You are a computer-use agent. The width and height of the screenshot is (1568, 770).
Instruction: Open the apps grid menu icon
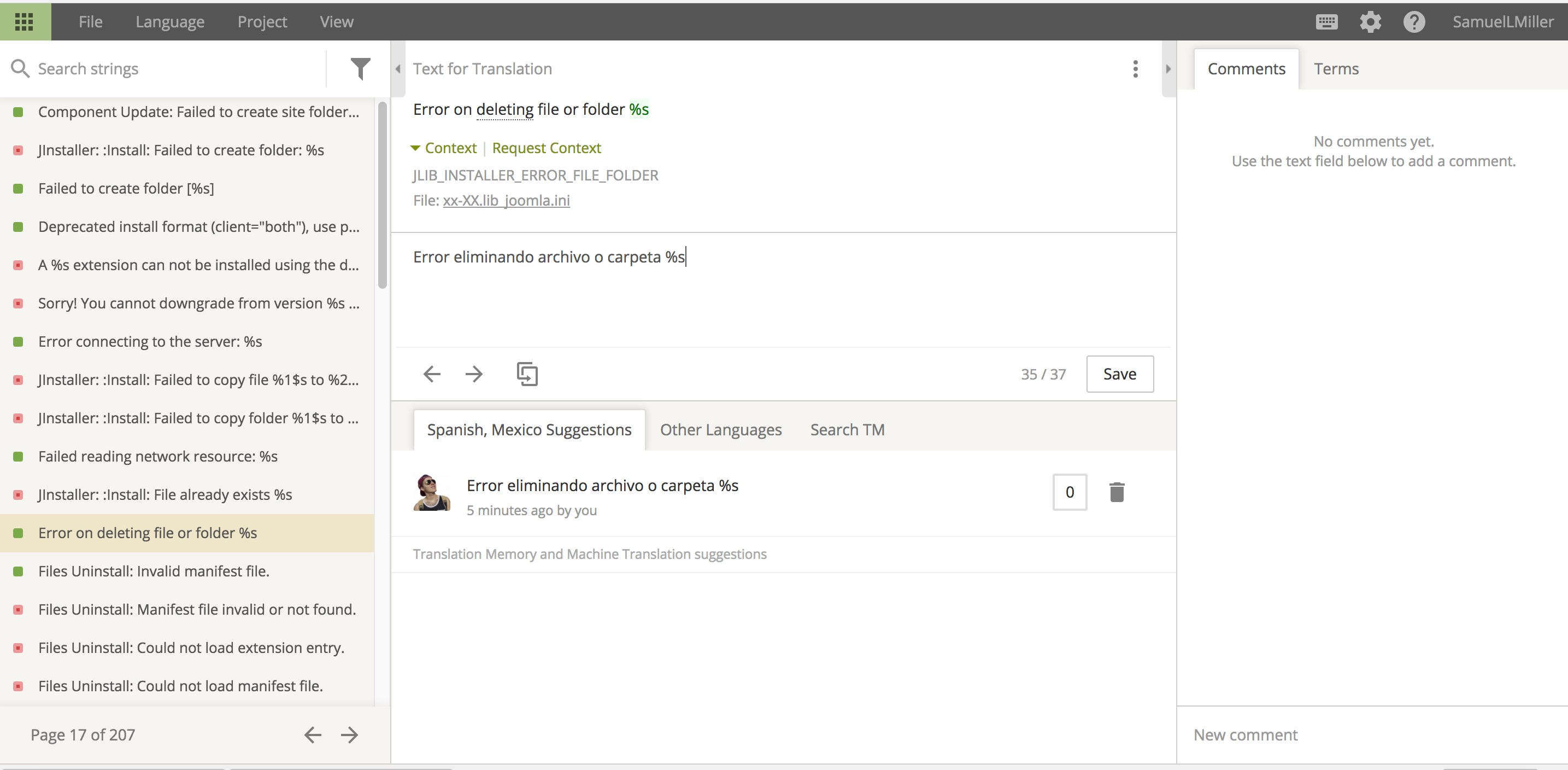(x=24, y=22)
